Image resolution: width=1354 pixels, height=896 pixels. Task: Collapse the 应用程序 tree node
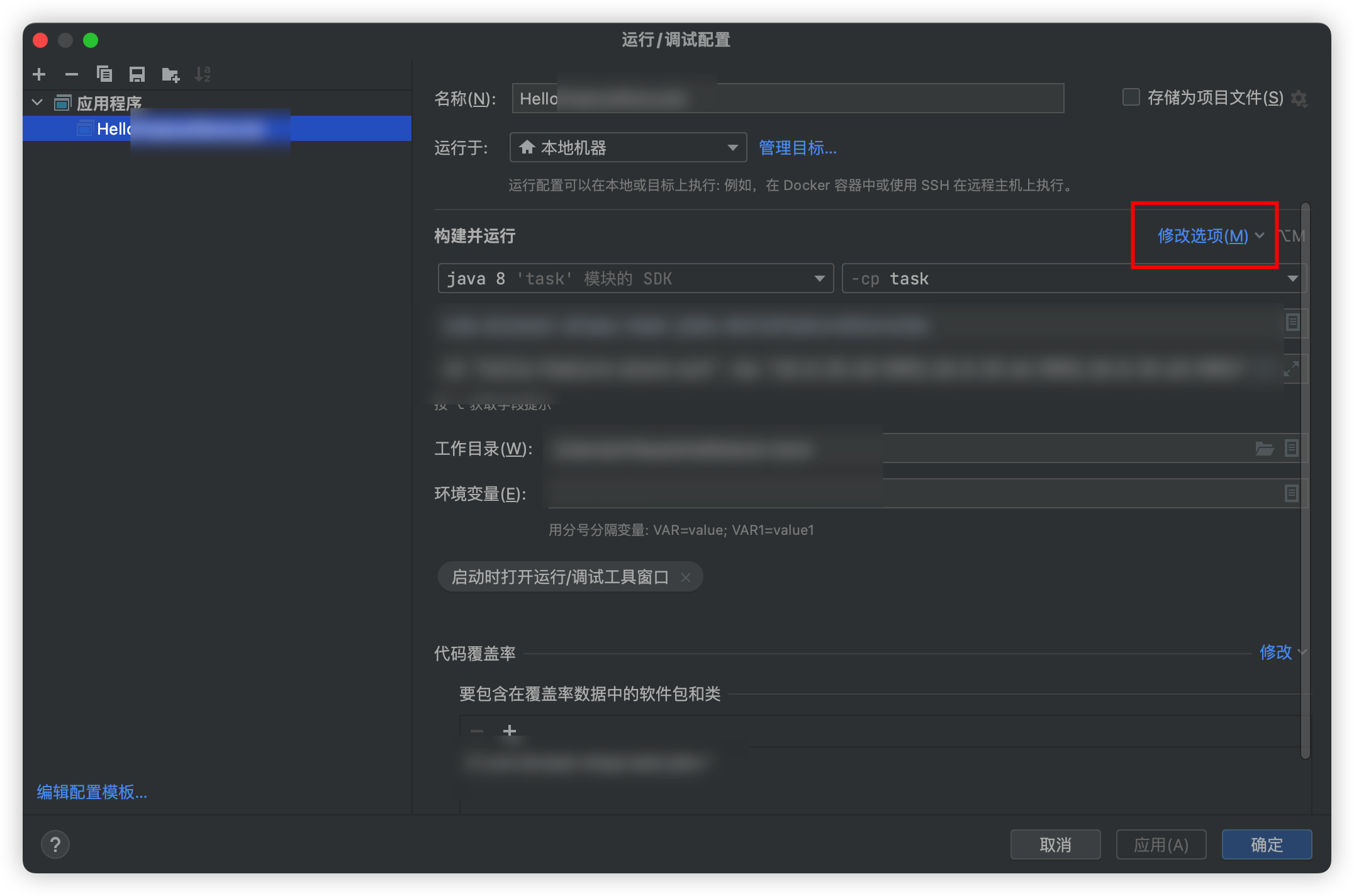click(37, 102)
